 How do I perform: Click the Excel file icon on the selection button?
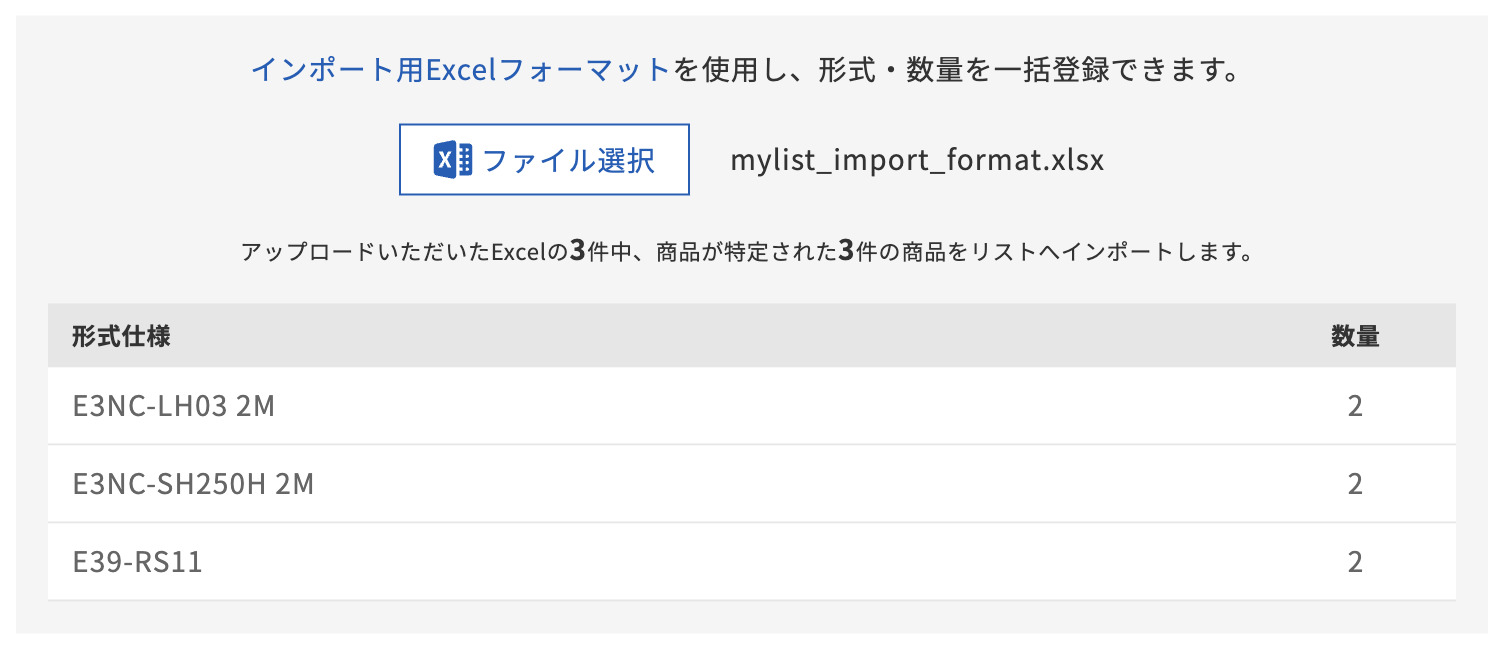pos(452,159)
